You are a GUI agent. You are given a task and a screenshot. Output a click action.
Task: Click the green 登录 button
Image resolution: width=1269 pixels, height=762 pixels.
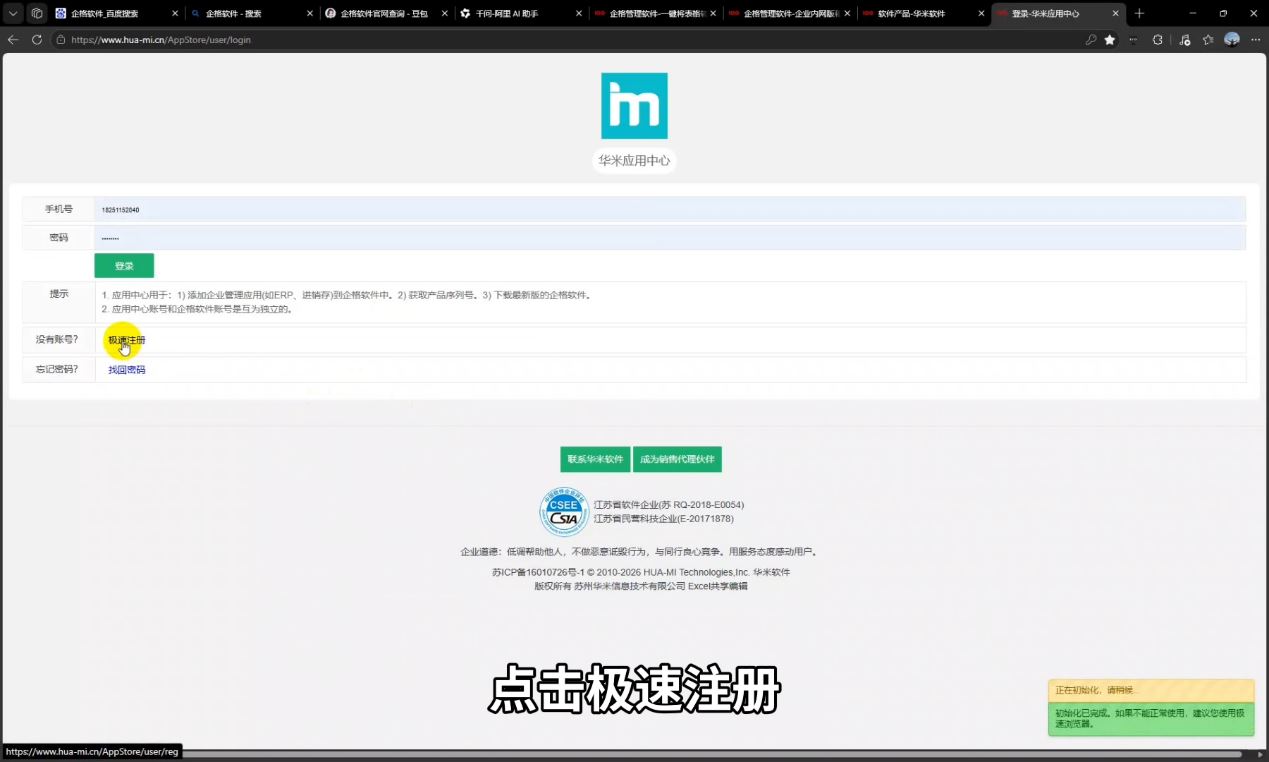[x=124, y=266]
